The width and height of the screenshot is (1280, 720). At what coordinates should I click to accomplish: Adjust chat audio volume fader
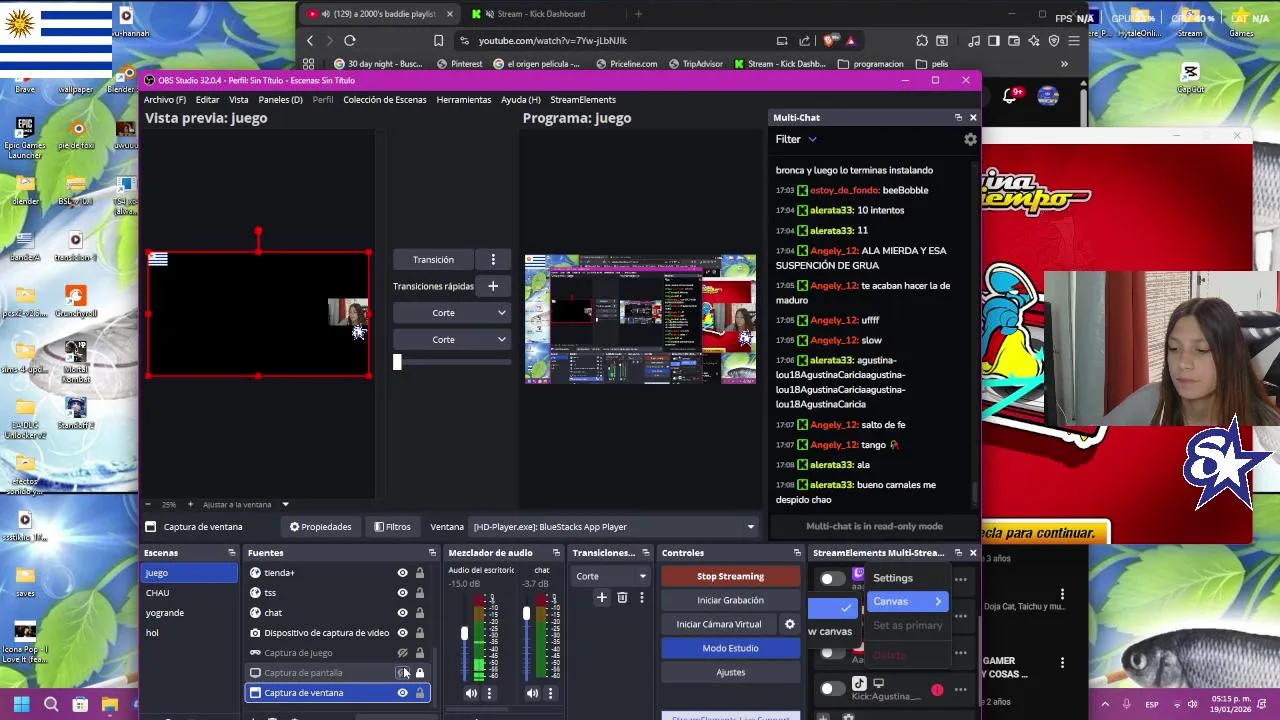[x=526, y=613]
